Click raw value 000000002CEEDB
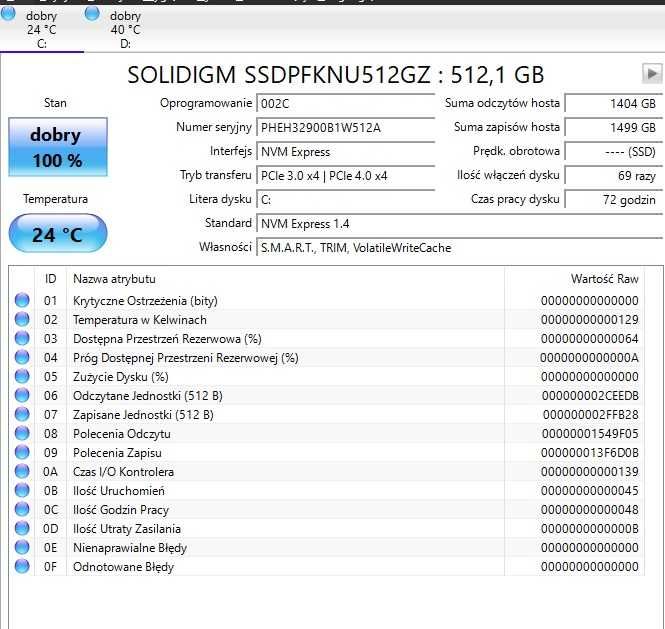The height and width of the screenshot is (629, 665). click(x=590, y=396)
